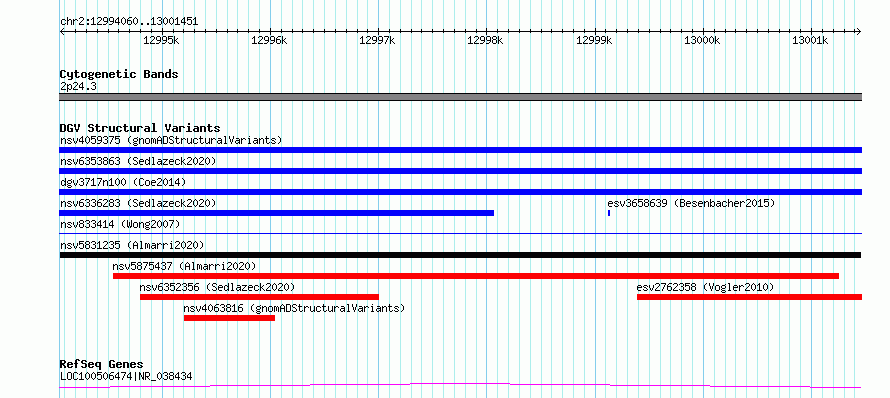The image size is (890, 398).
Task: Click the RefSeq Genes track title
Action: pos(101,364)
